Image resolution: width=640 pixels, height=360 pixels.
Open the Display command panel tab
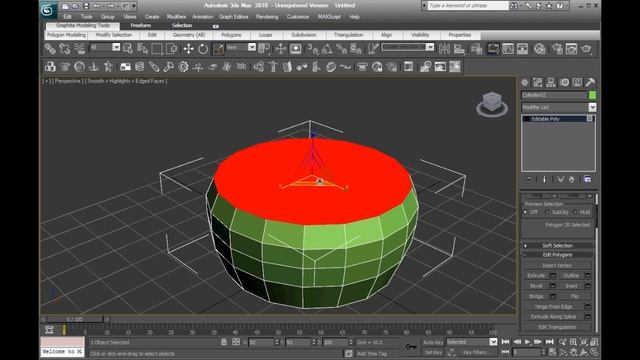click(x=577, y=82)
